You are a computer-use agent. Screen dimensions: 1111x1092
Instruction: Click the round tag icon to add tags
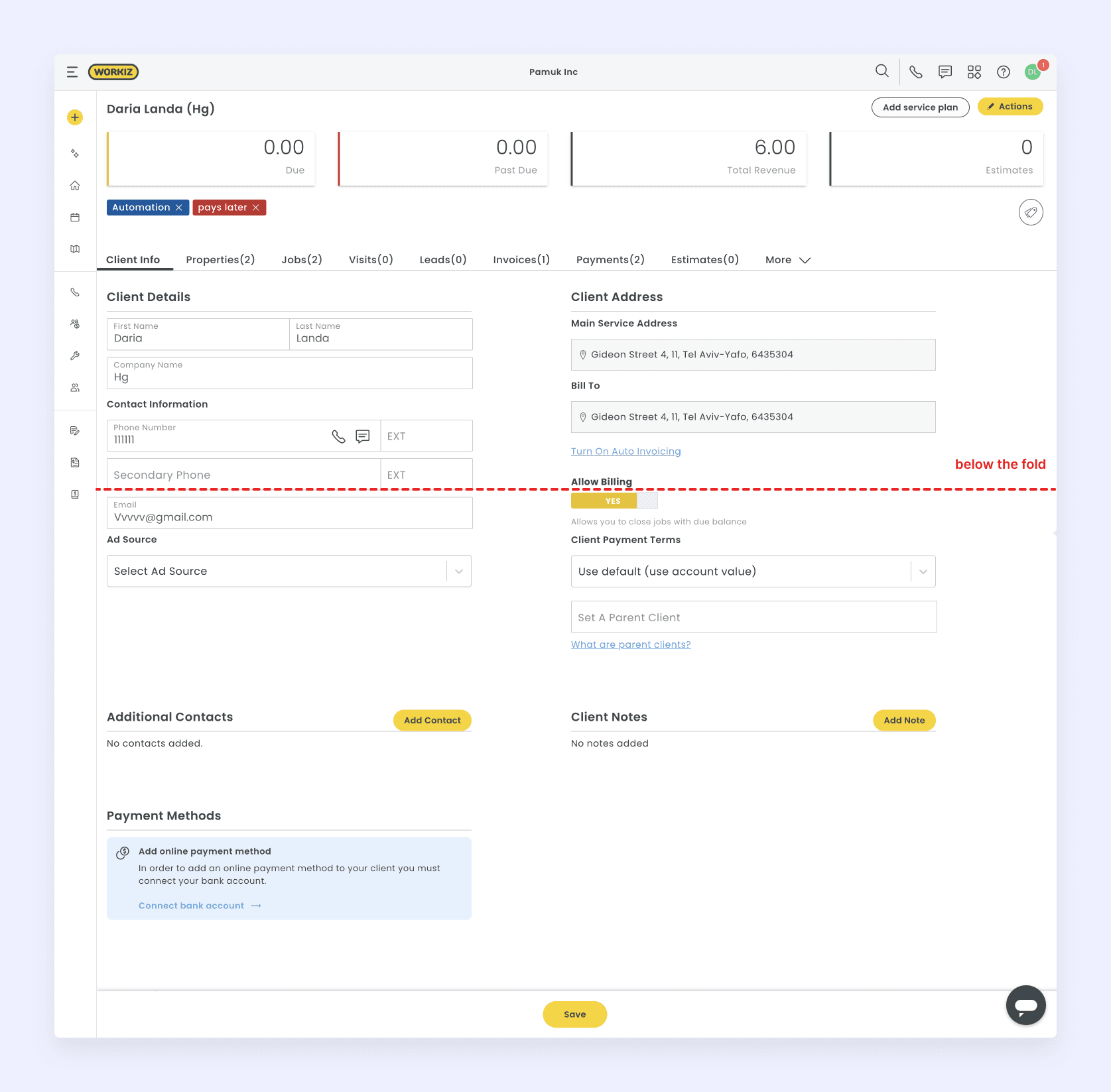point(1031,212)
